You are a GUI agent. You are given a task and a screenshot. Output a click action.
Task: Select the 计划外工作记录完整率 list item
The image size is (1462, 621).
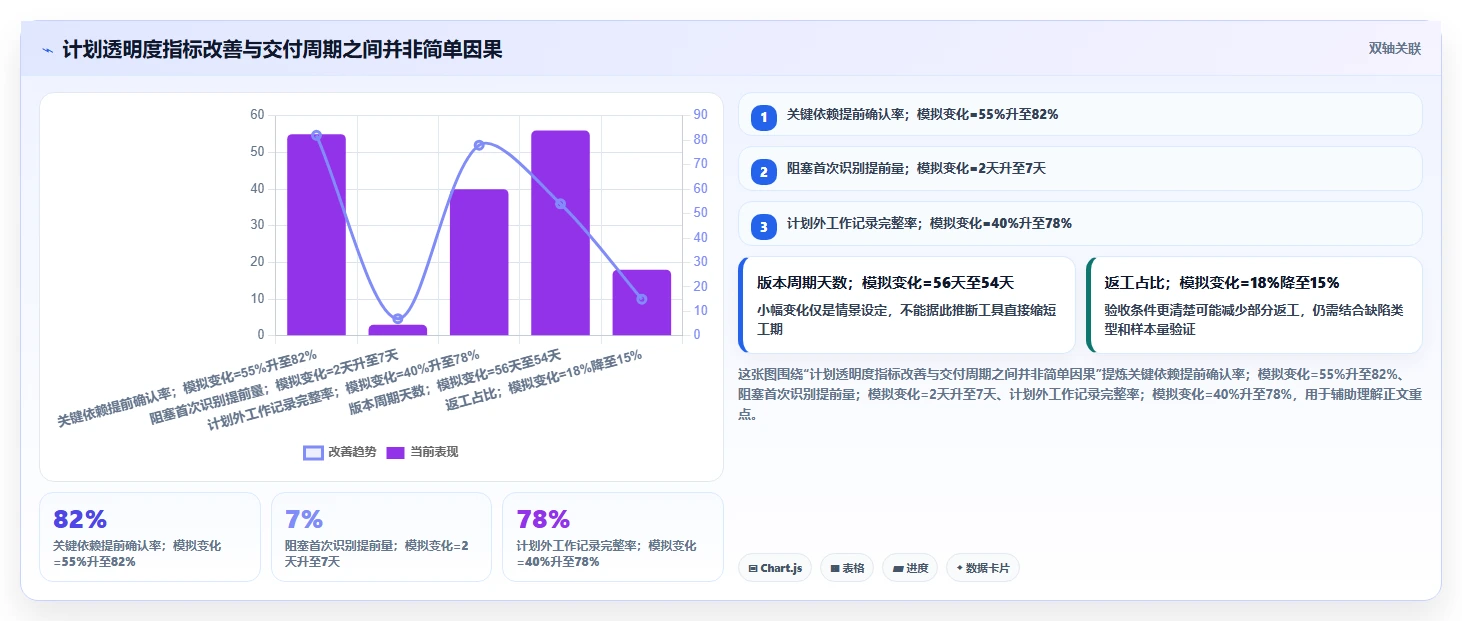coord(1080,224)
